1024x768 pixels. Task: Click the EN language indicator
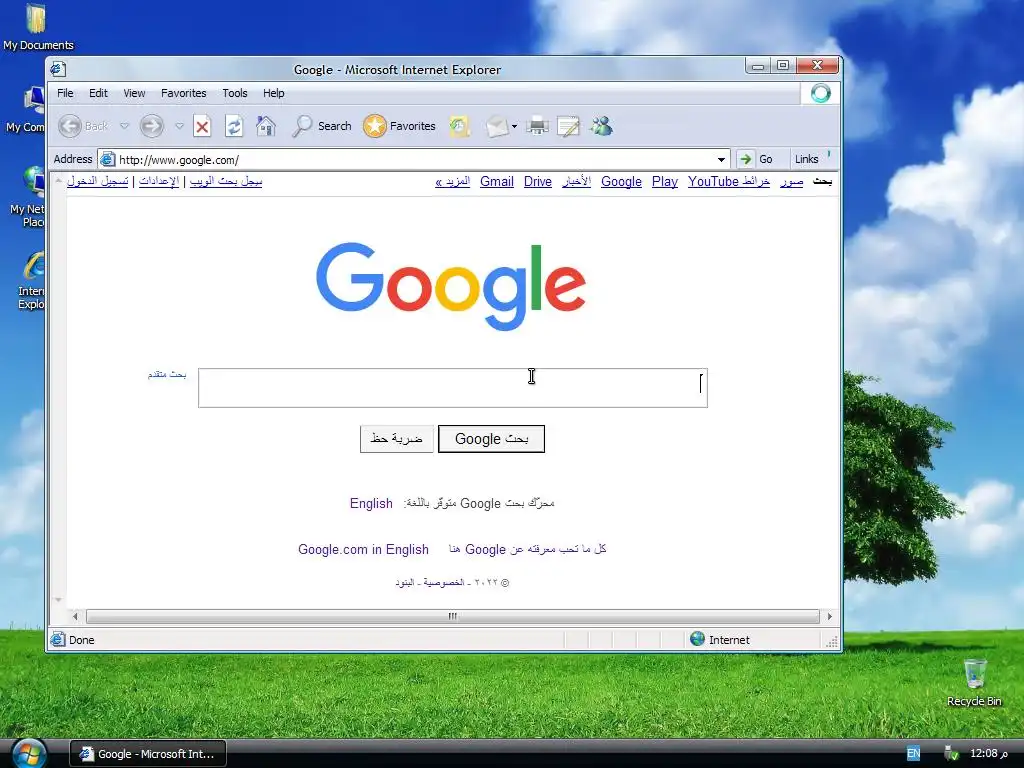click(914, 753)
